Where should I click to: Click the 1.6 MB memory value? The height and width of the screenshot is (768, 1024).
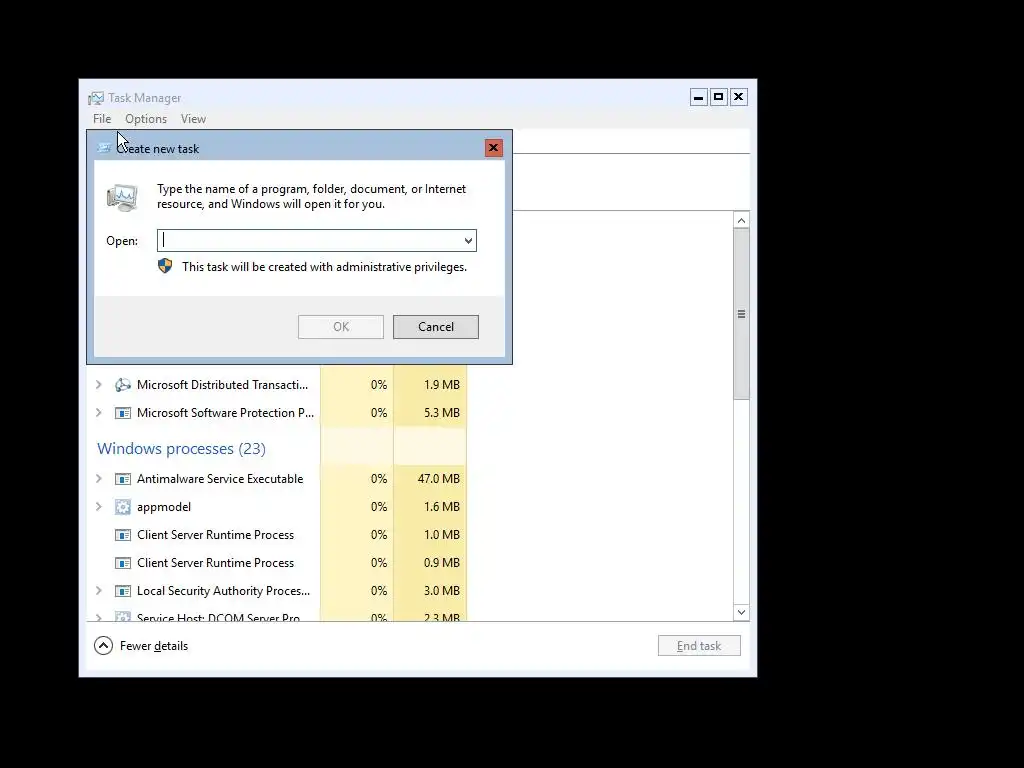tap(441, 507)
